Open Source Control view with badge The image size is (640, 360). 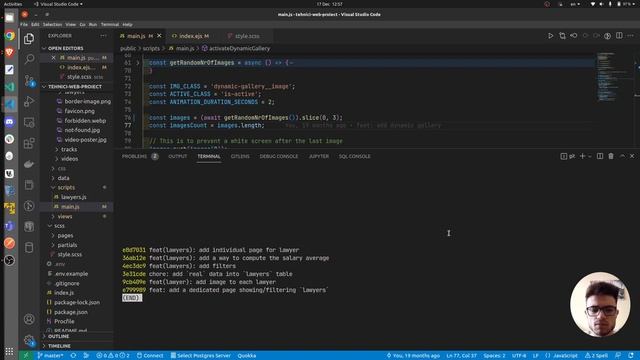pyautogui.click(x=29, y=80)
